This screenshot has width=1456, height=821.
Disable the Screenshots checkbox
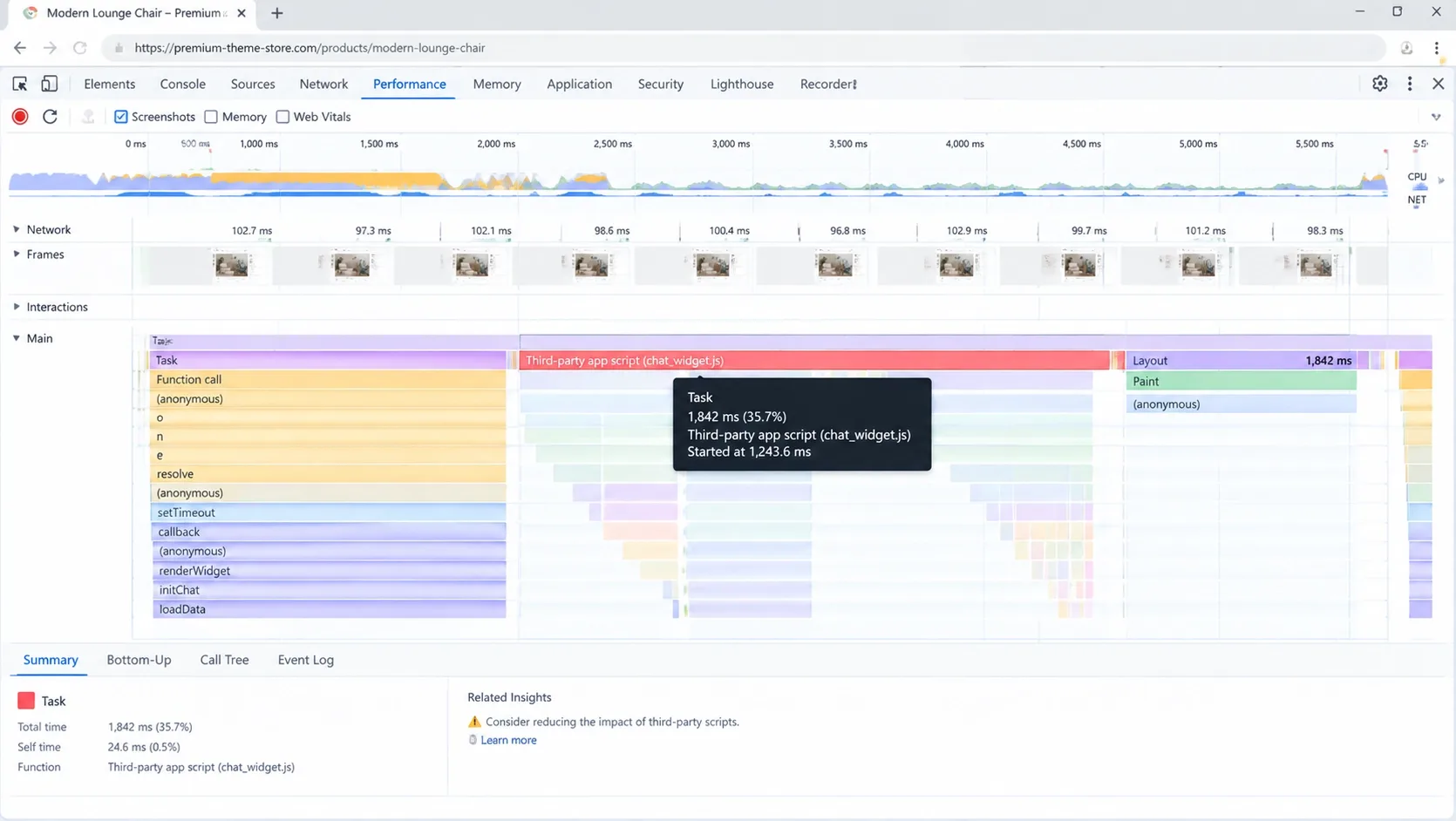coord(121,117)
